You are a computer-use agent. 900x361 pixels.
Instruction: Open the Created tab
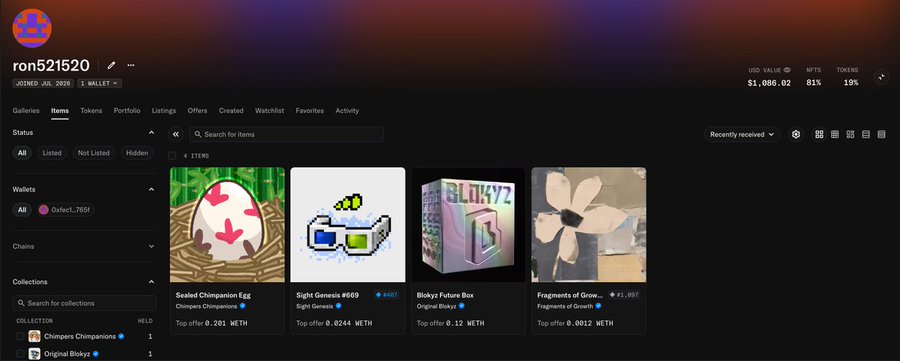tap(231, 111)
